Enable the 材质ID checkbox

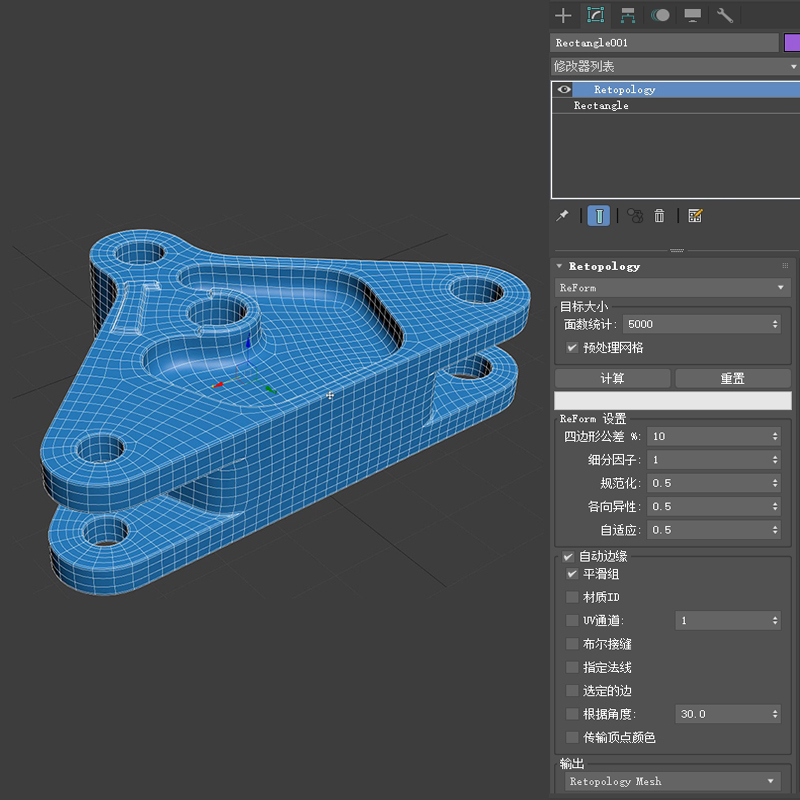click(x=570, y=597)
